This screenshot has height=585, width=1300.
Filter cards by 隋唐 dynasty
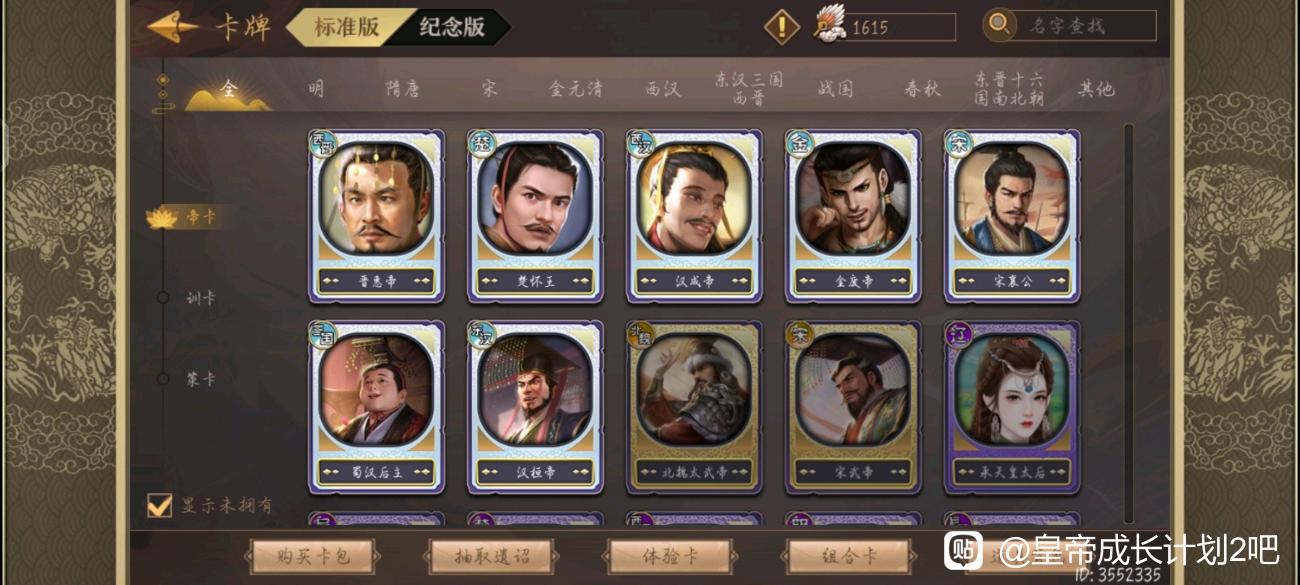[403, 89]
